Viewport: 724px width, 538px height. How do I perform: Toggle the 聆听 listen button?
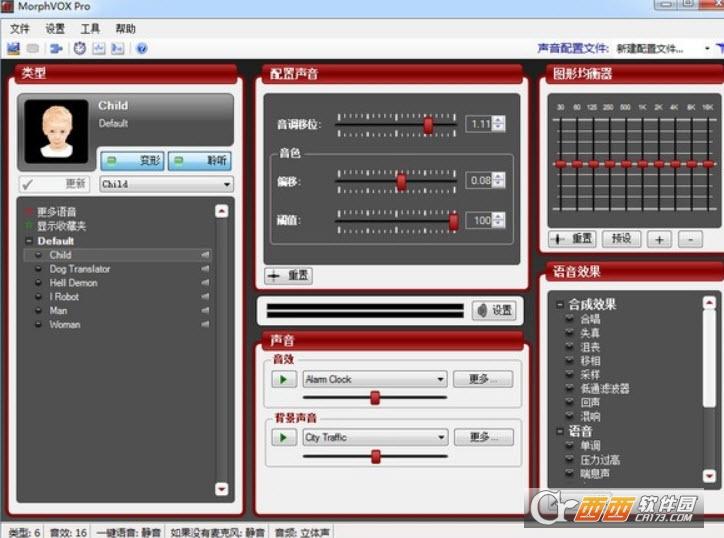pyautogui.click(x=199, y=161)
